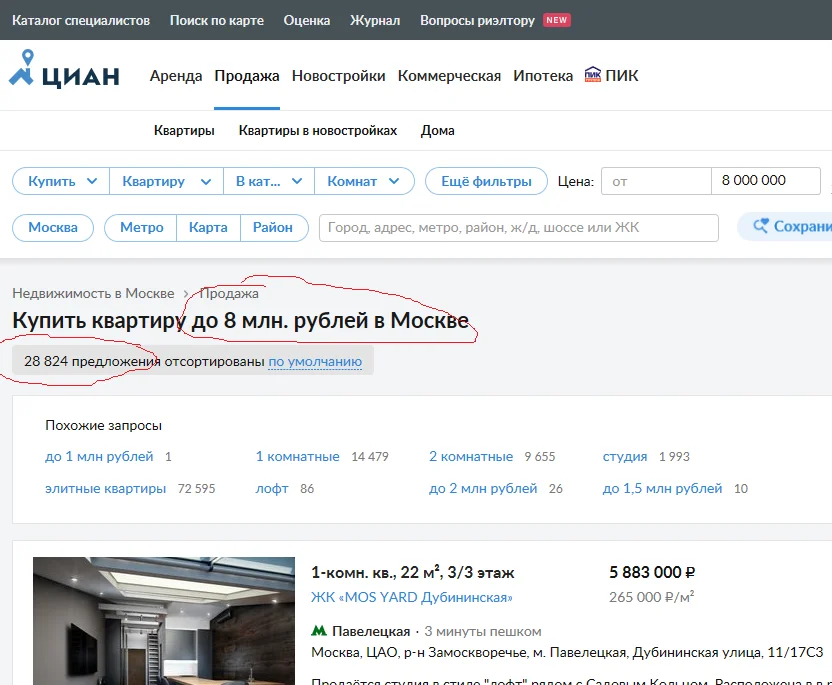832x685 pixels.
Task: Click the Сохранить search button
Action: [x=785, y=227]
